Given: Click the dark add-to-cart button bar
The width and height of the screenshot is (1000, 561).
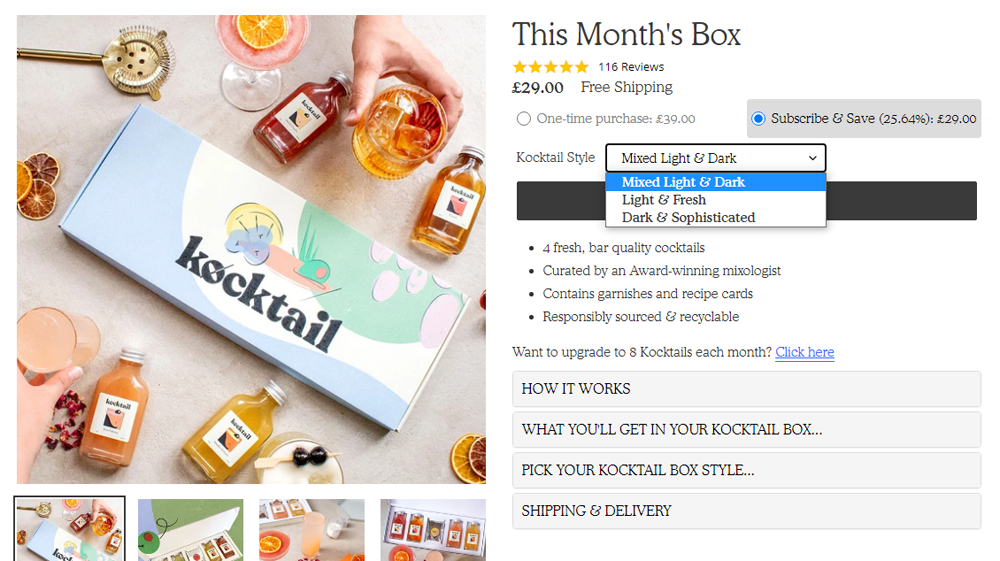Looking at the screenshot, I should point(747,201).
